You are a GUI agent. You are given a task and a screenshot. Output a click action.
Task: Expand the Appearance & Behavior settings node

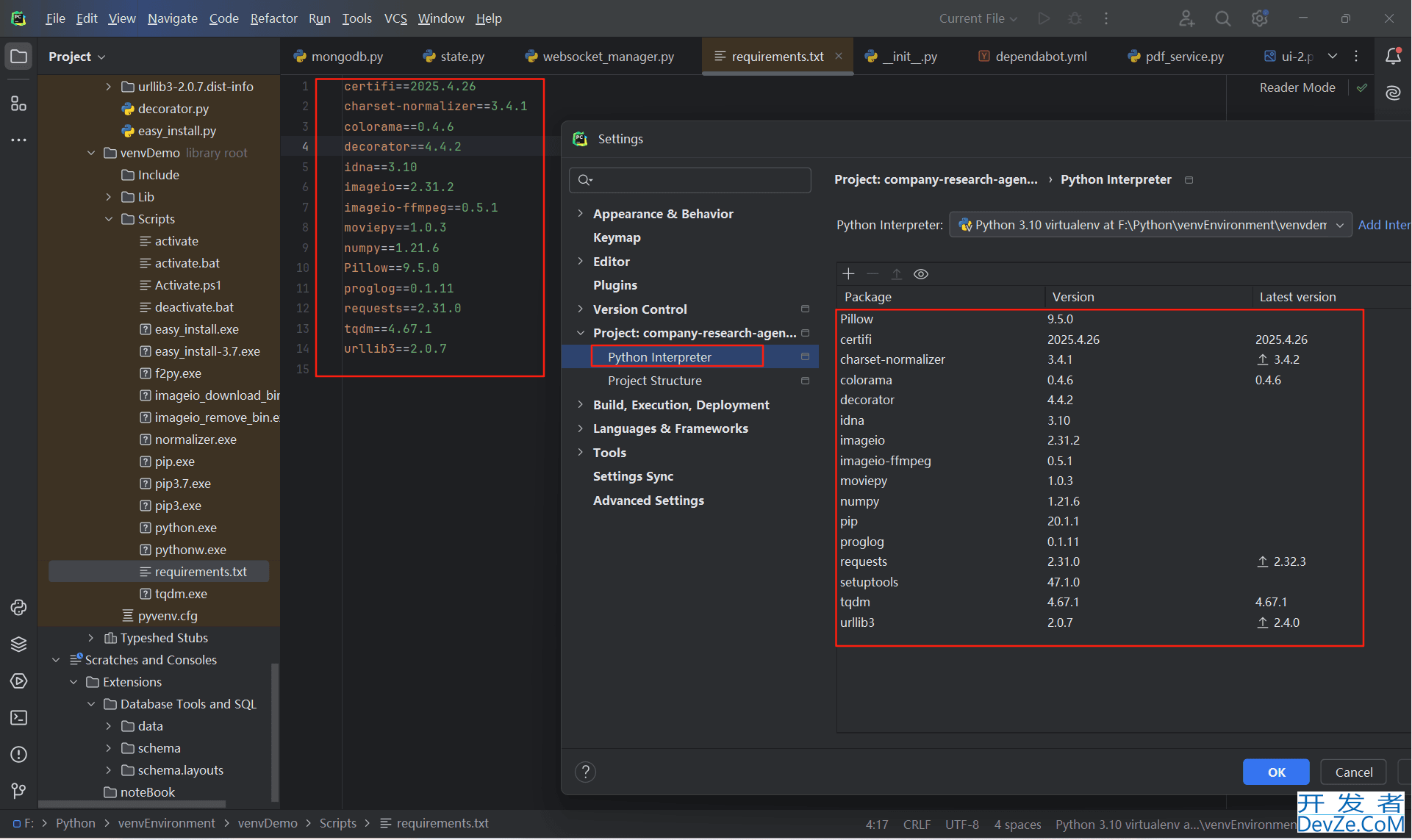tap(580, 214)
